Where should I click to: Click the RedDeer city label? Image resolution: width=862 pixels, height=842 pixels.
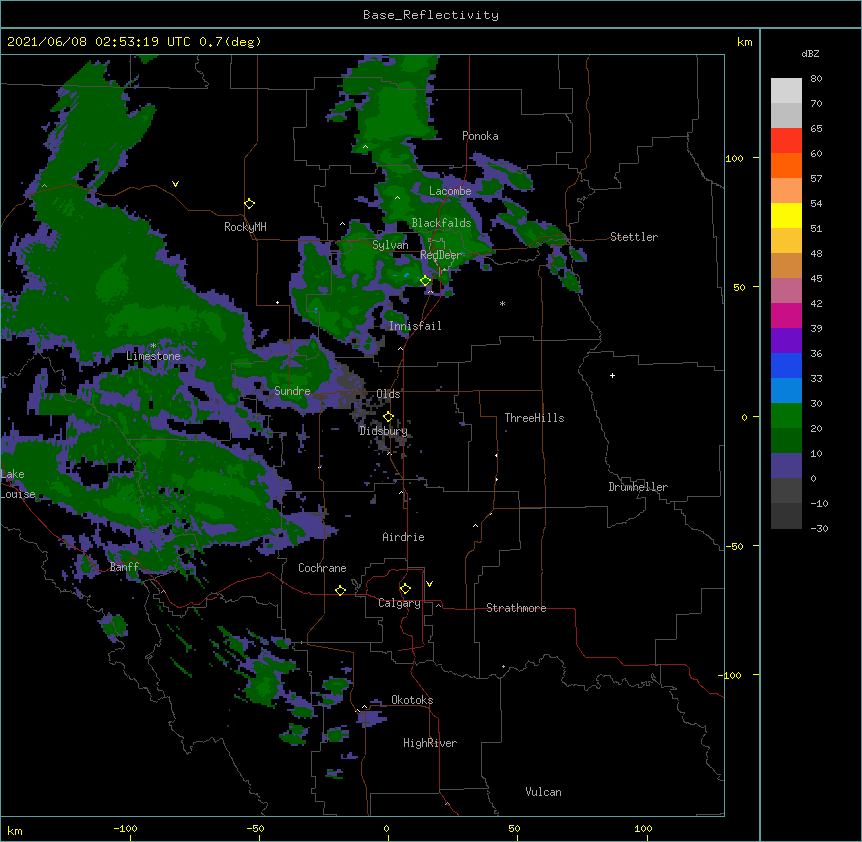point(441,255)
